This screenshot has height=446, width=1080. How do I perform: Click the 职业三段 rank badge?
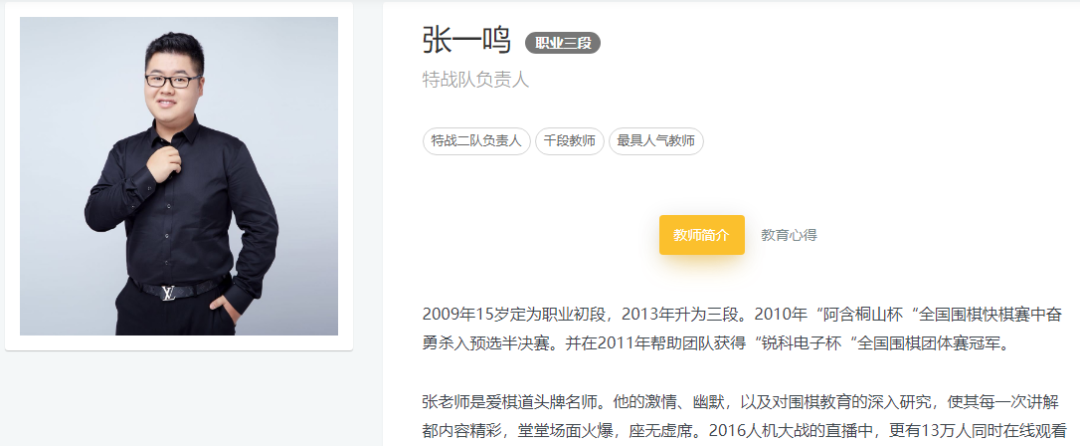point(563,43)
